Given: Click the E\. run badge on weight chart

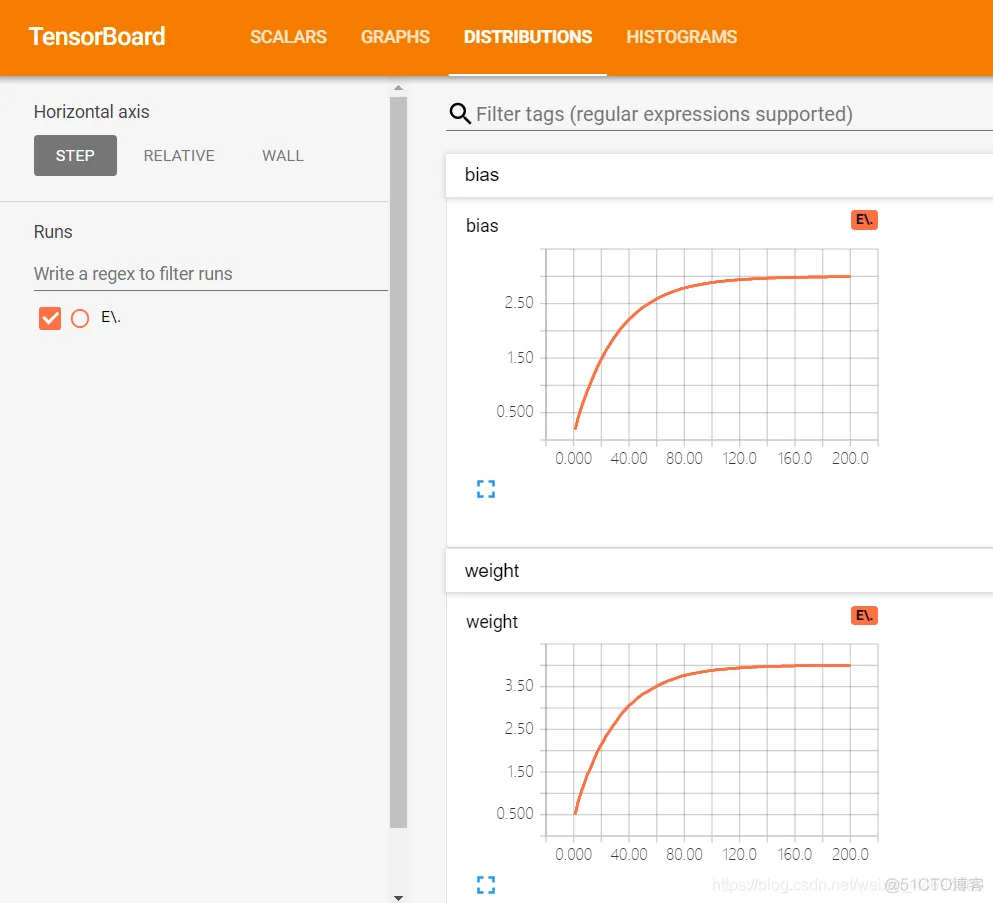Looking at the screenshot, I should 864,616.
